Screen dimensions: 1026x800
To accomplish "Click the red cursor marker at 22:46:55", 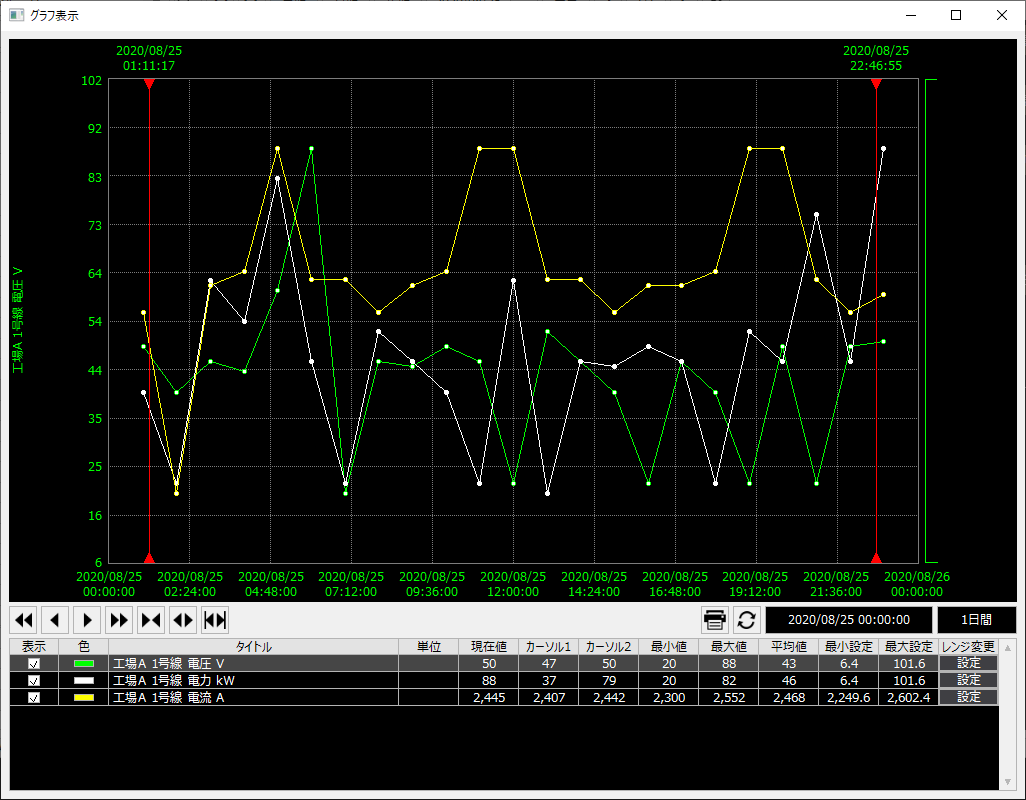I will coord(876,86).
